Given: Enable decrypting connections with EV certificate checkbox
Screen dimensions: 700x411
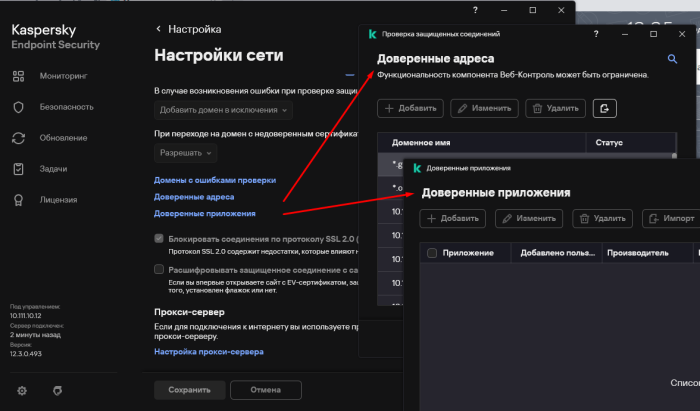Looking at the screenshot, I should 159,269.
